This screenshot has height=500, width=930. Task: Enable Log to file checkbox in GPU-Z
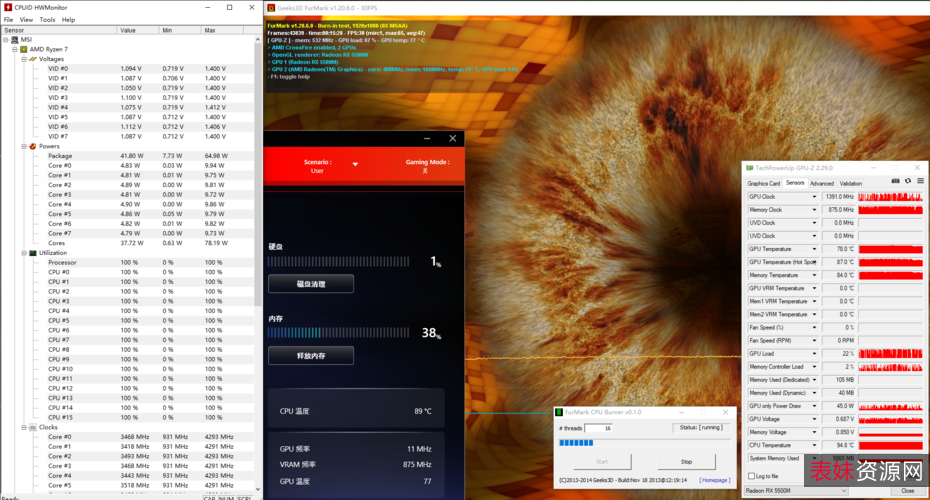[752, 476]
